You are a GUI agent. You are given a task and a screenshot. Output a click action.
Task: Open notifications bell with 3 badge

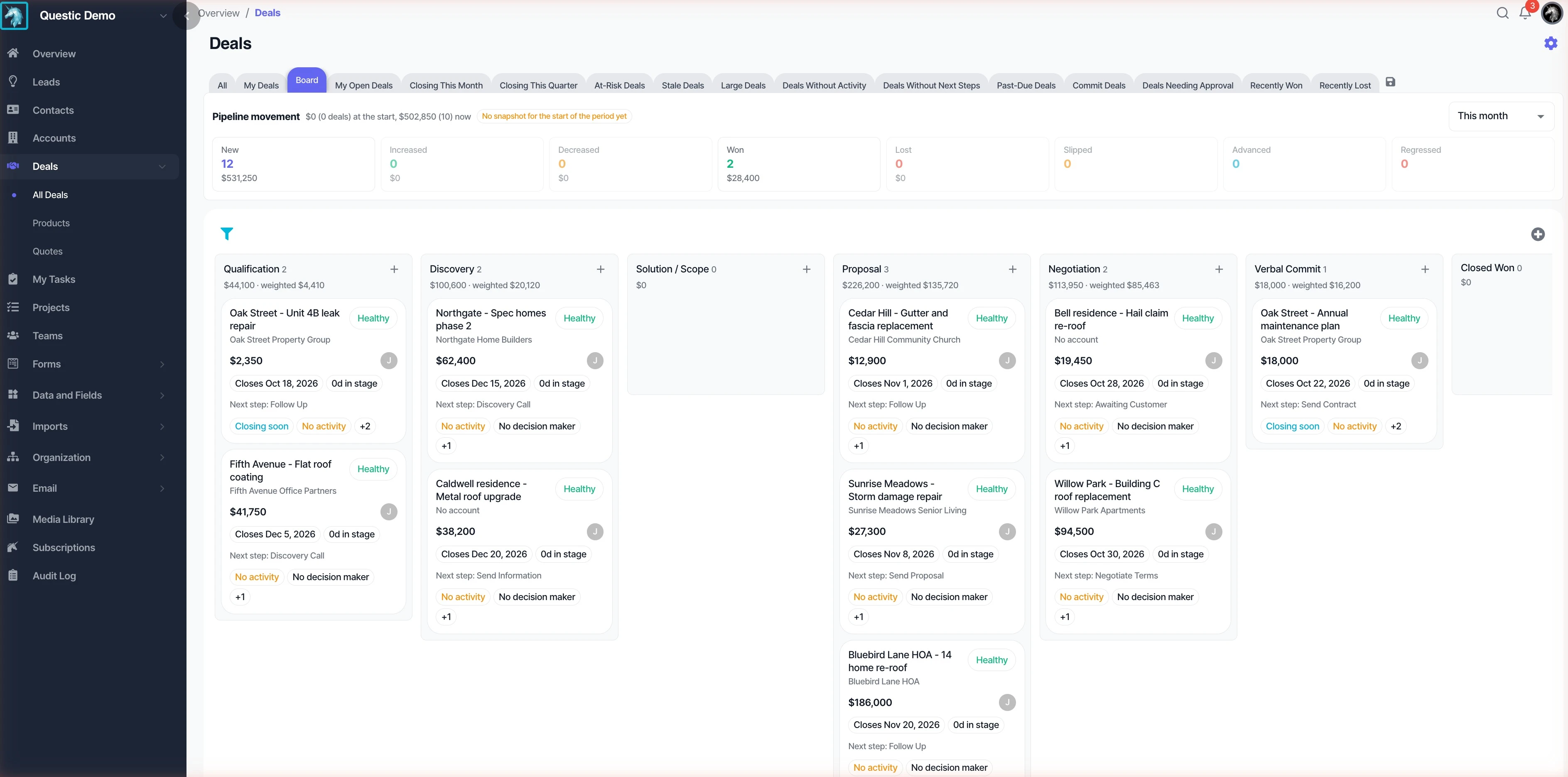(1525, 13)
